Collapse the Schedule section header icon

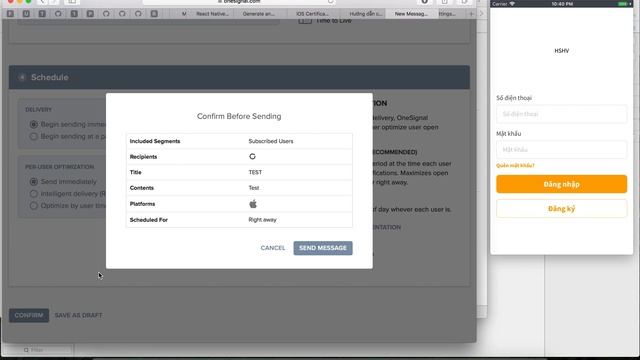point(22,77)
